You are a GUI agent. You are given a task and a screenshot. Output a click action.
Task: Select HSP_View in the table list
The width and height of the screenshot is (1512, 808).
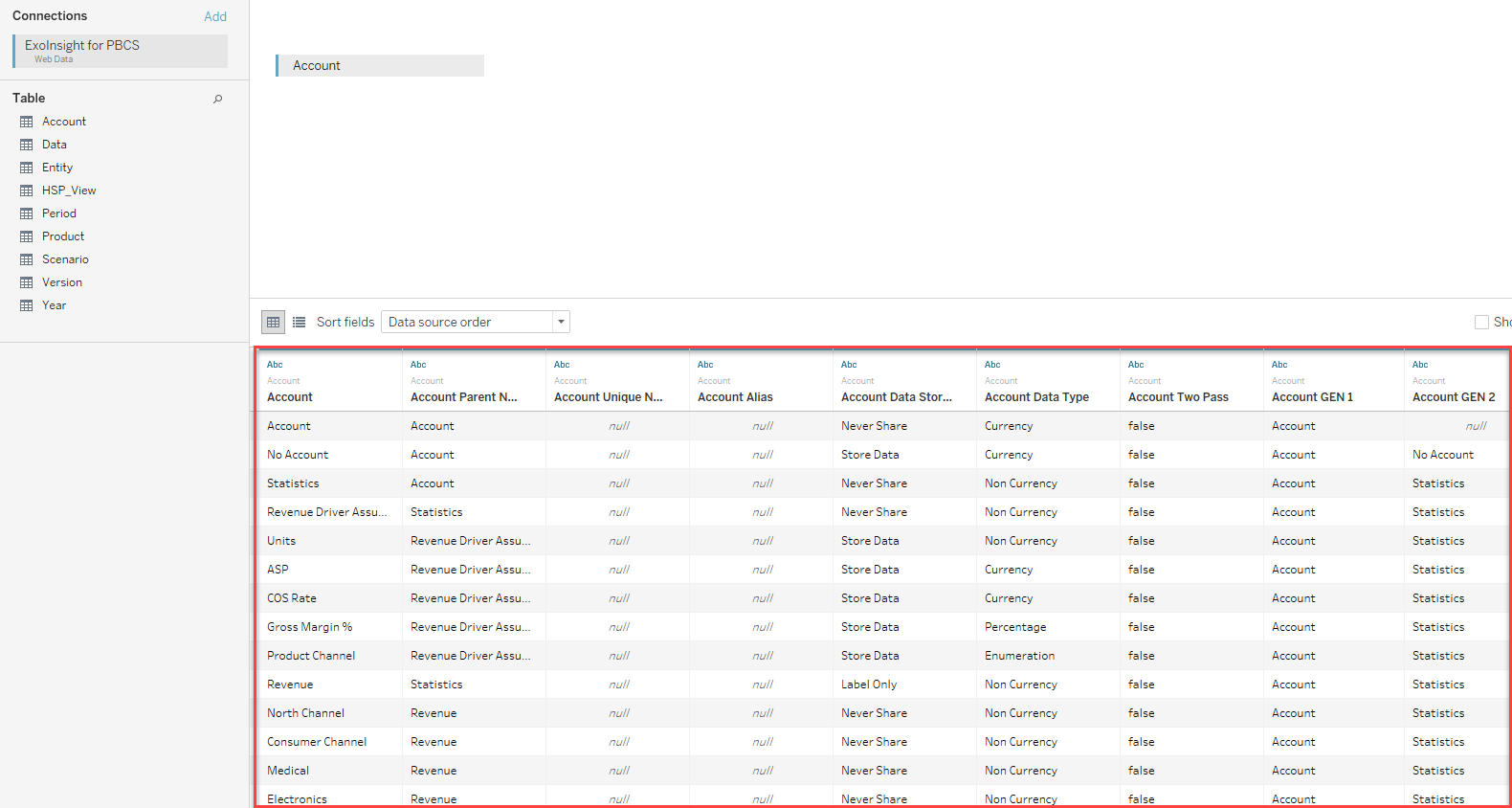(x=69, y=191)
